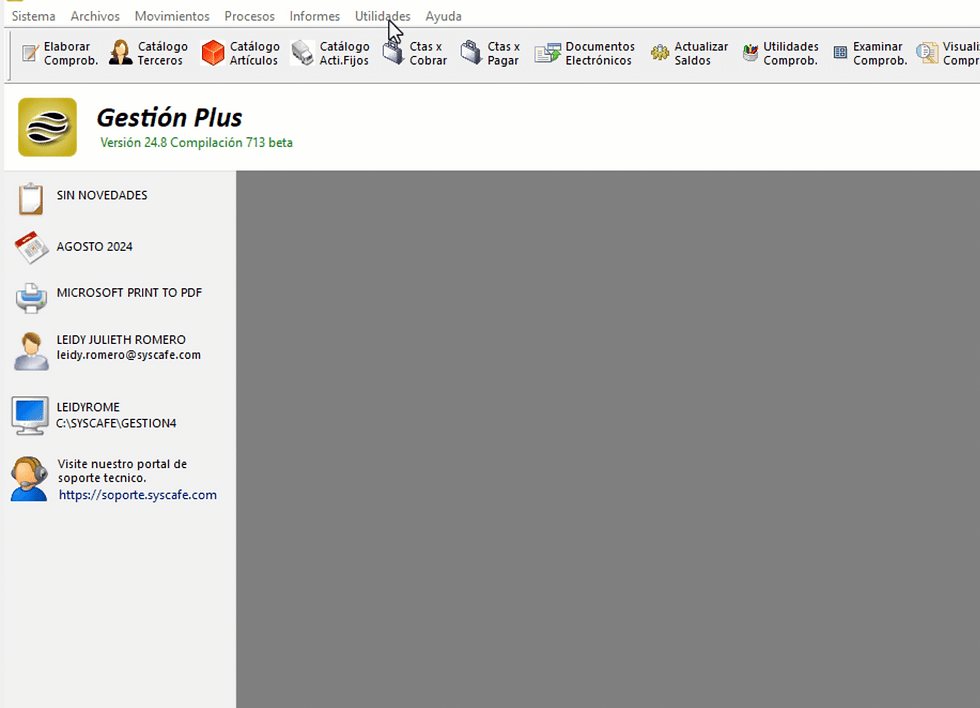Click the calendar icon beside AGOSTO 2024
980x708 pixels.
pyautogui.click(x=31, y=247)
